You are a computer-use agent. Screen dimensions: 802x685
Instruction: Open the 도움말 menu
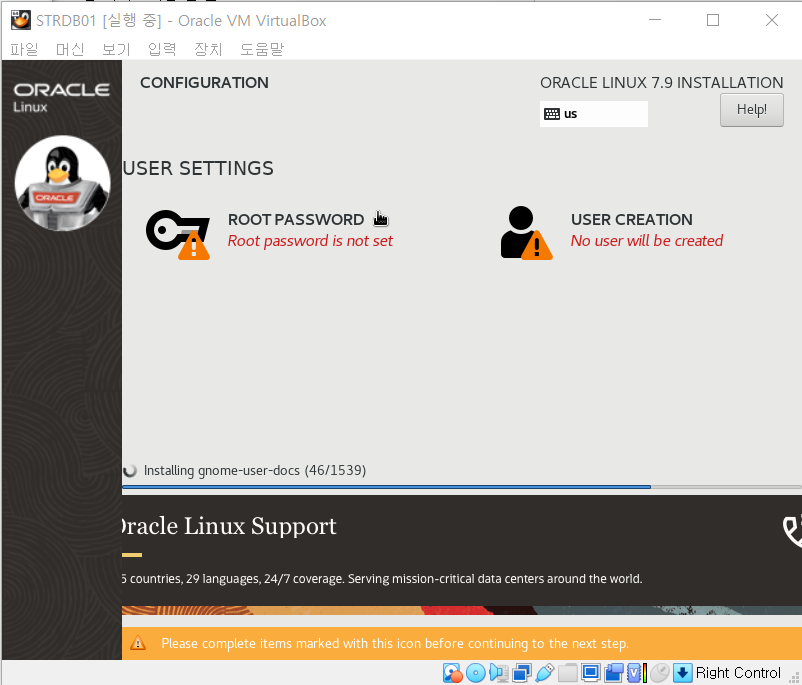pos(262,49)
